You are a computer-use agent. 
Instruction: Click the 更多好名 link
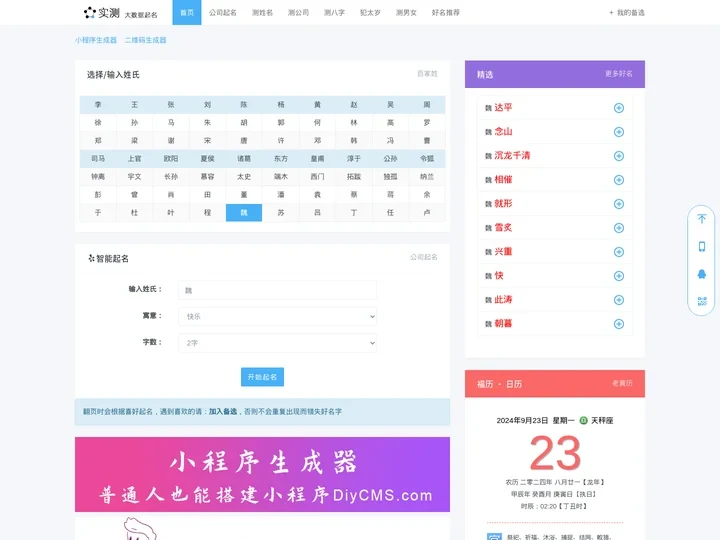pos(619,73)
